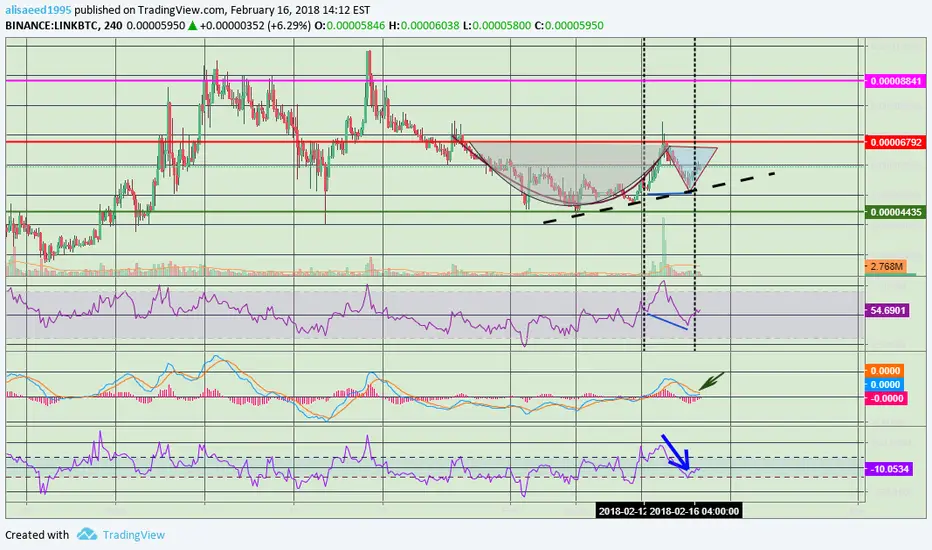
Task: Select the BINANCE:LINKBTC symbol name
Action: coord(52,26)
